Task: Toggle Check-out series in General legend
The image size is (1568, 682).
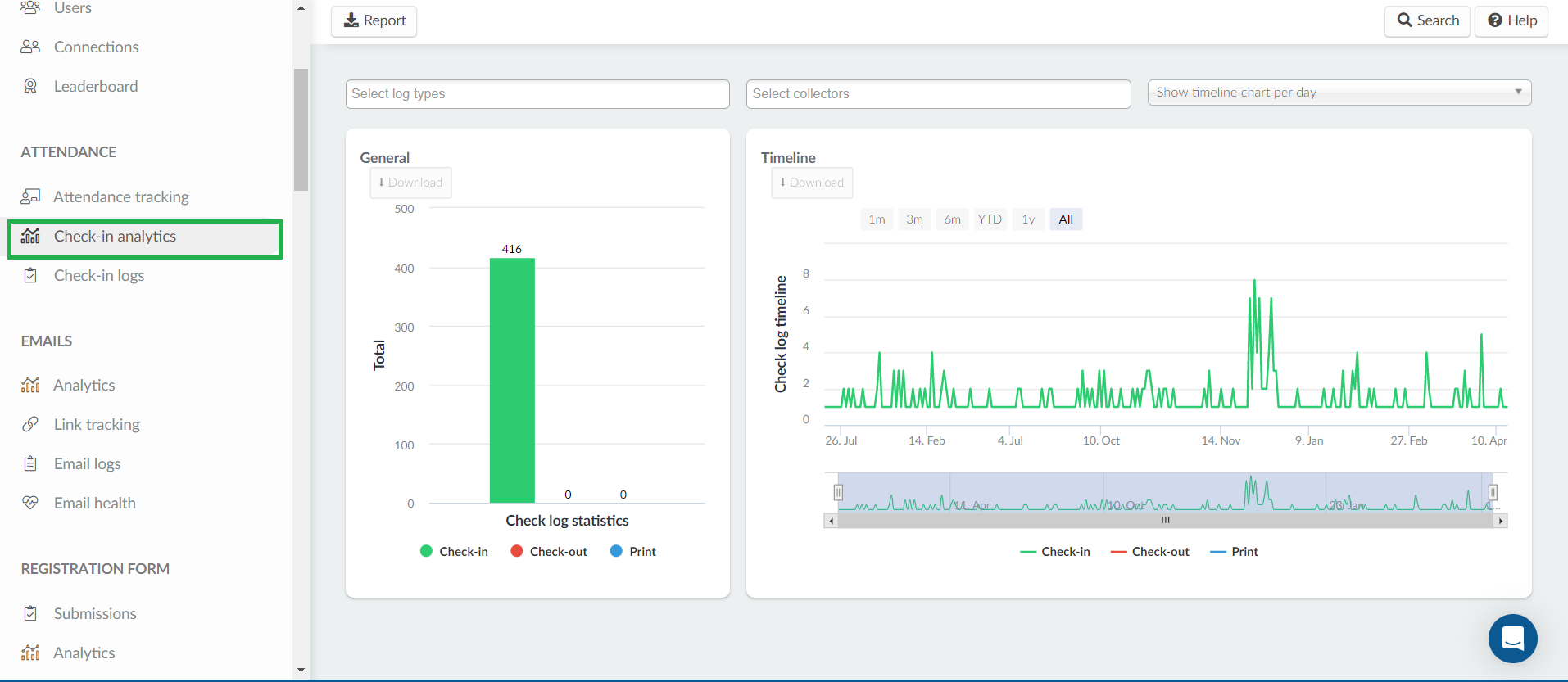Action: (x=549, y=552)
